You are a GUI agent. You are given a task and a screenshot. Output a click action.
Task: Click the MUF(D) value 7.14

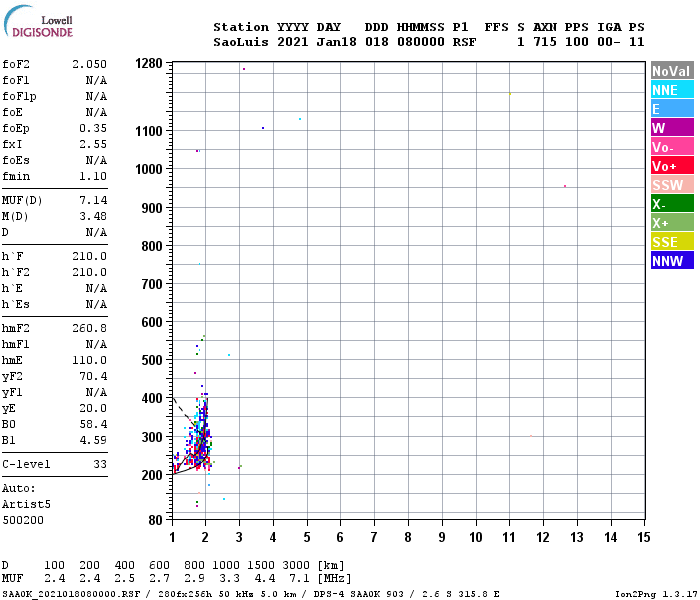point(93,200)
